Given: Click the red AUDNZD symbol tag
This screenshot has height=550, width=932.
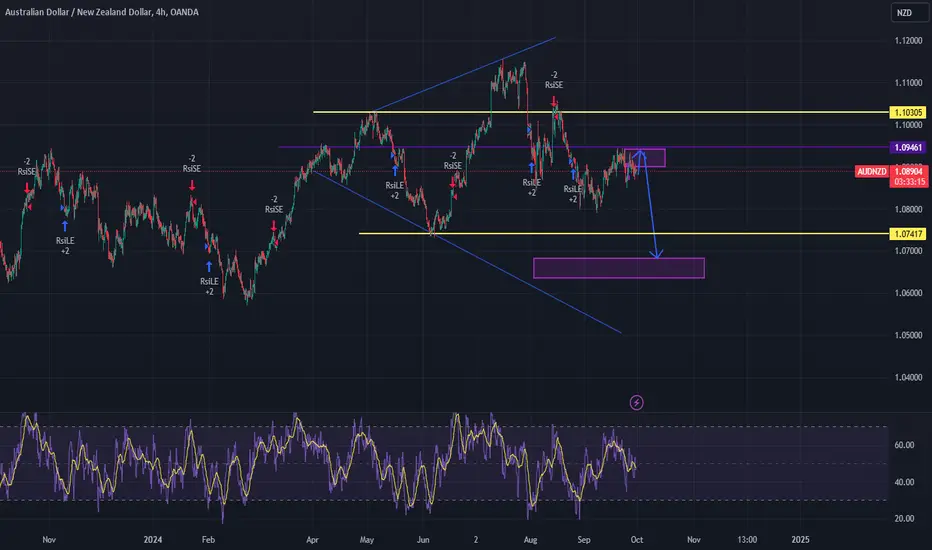Looking at the screenshot, I should click(871, 172).
